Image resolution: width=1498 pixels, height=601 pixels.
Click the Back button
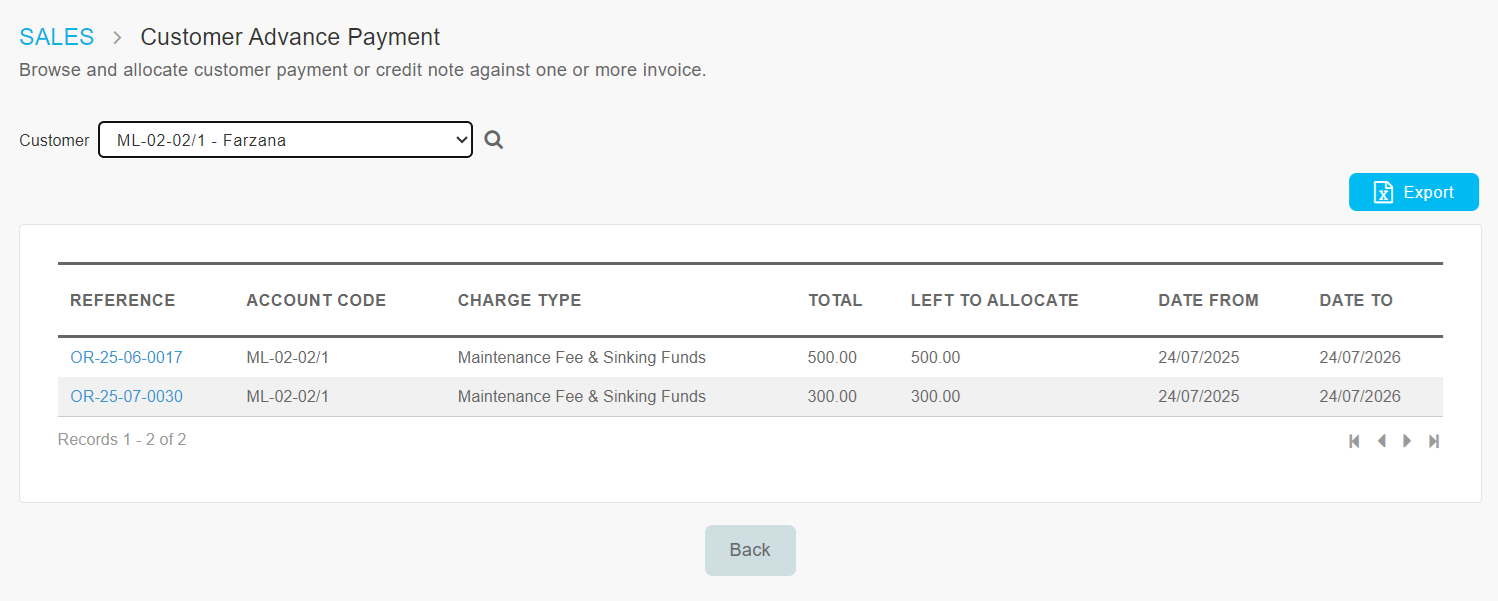pyautogui.click(x=750, y=550)
